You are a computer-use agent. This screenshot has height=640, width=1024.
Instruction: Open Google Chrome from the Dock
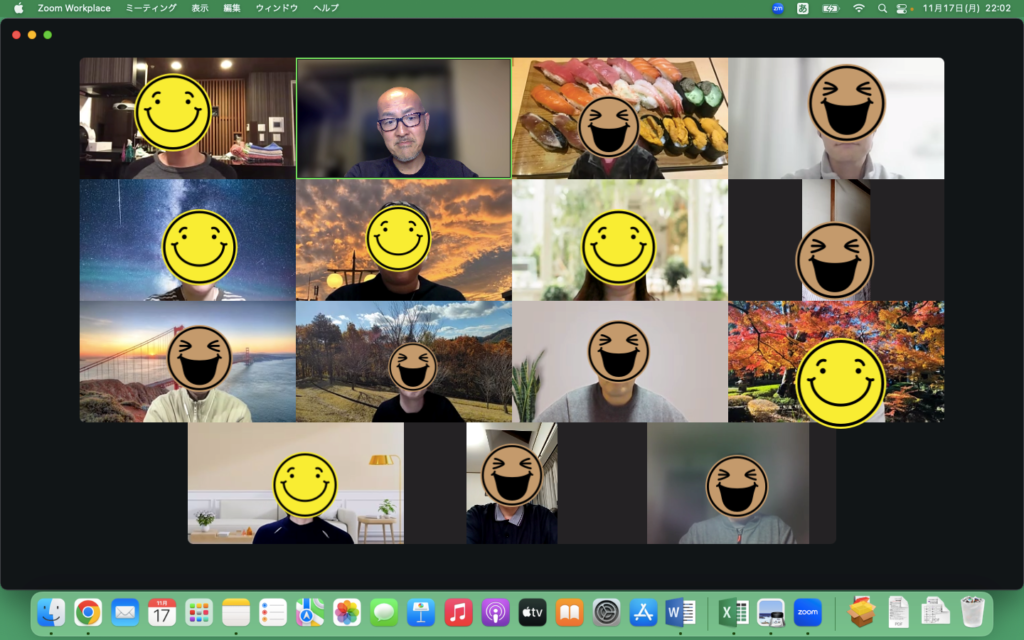(88, 612)
